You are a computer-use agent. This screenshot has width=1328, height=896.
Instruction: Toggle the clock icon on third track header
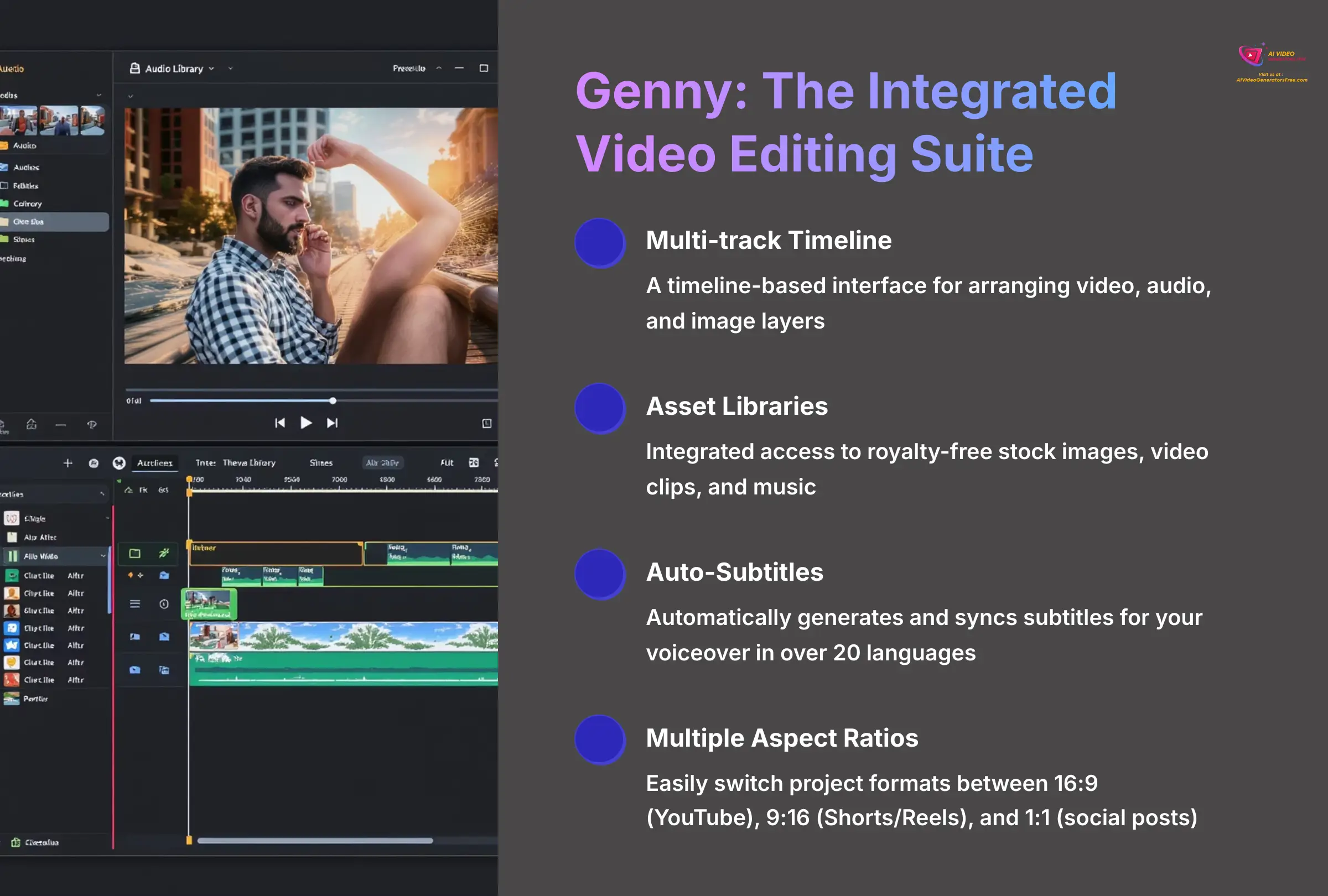tap(164, 604)
